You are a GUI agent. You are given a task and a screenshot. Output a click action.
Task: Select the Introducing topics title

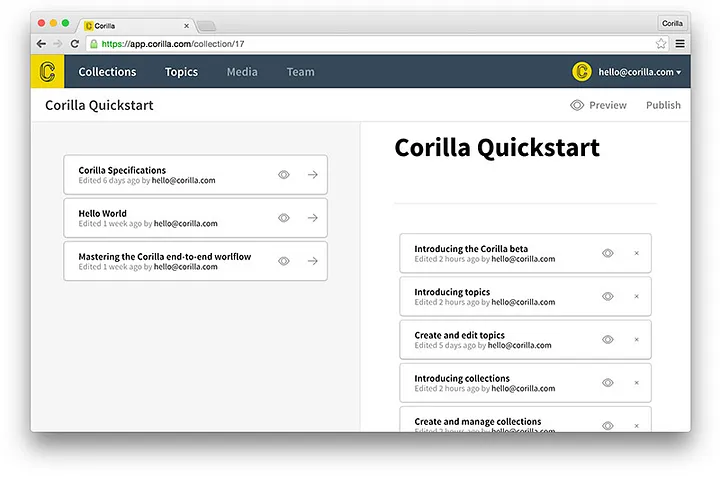452,292
